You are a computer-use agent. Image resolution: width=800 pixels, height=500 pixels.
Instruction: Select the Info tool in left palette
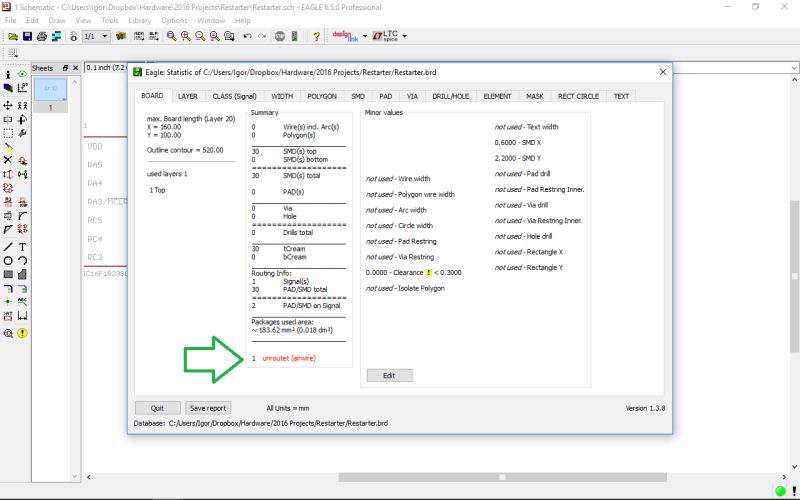click(8, 74)
